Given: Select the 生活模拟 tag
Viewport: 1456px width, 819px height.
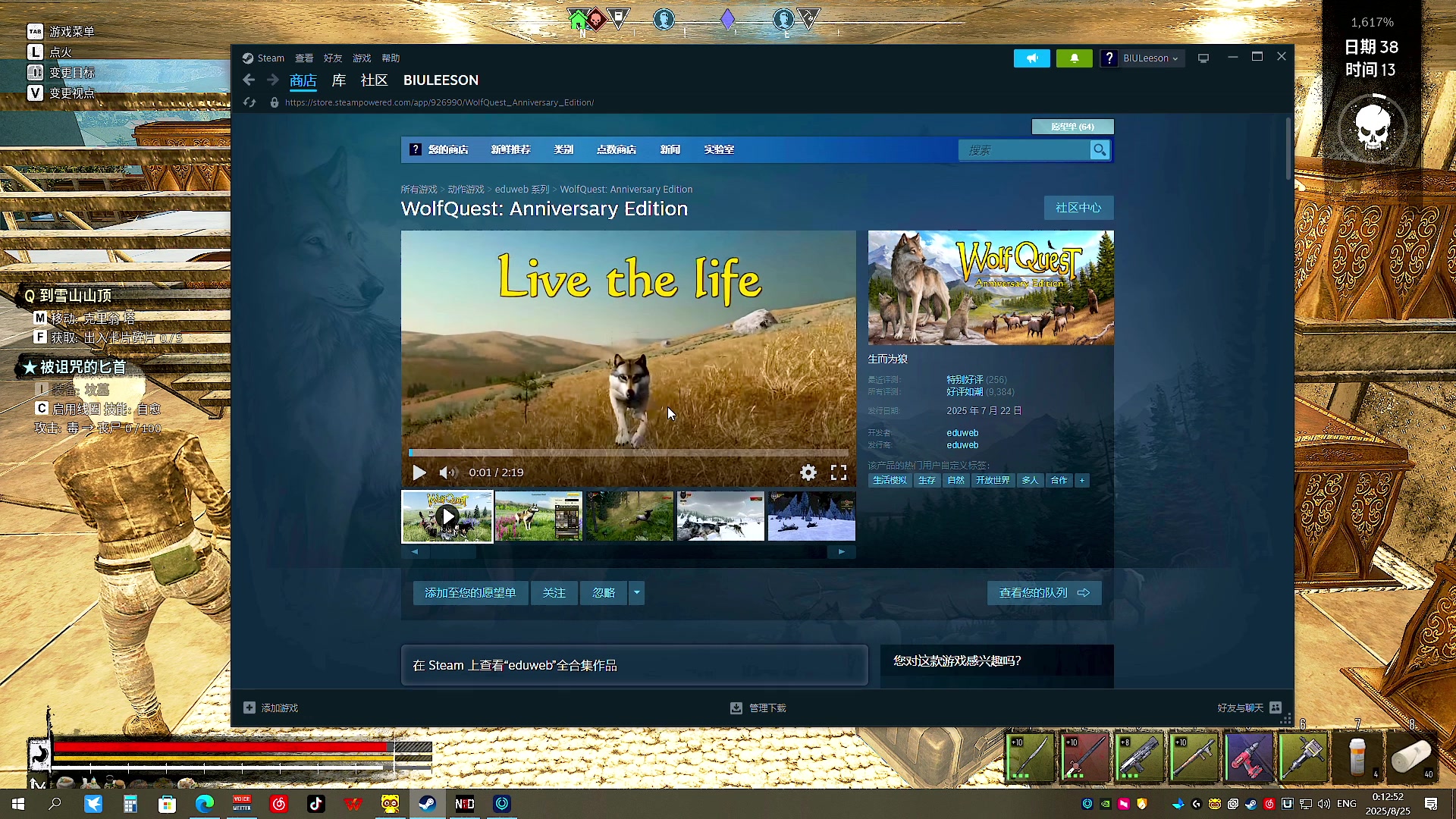Looking at the screenshot, I should pos(890,480).
